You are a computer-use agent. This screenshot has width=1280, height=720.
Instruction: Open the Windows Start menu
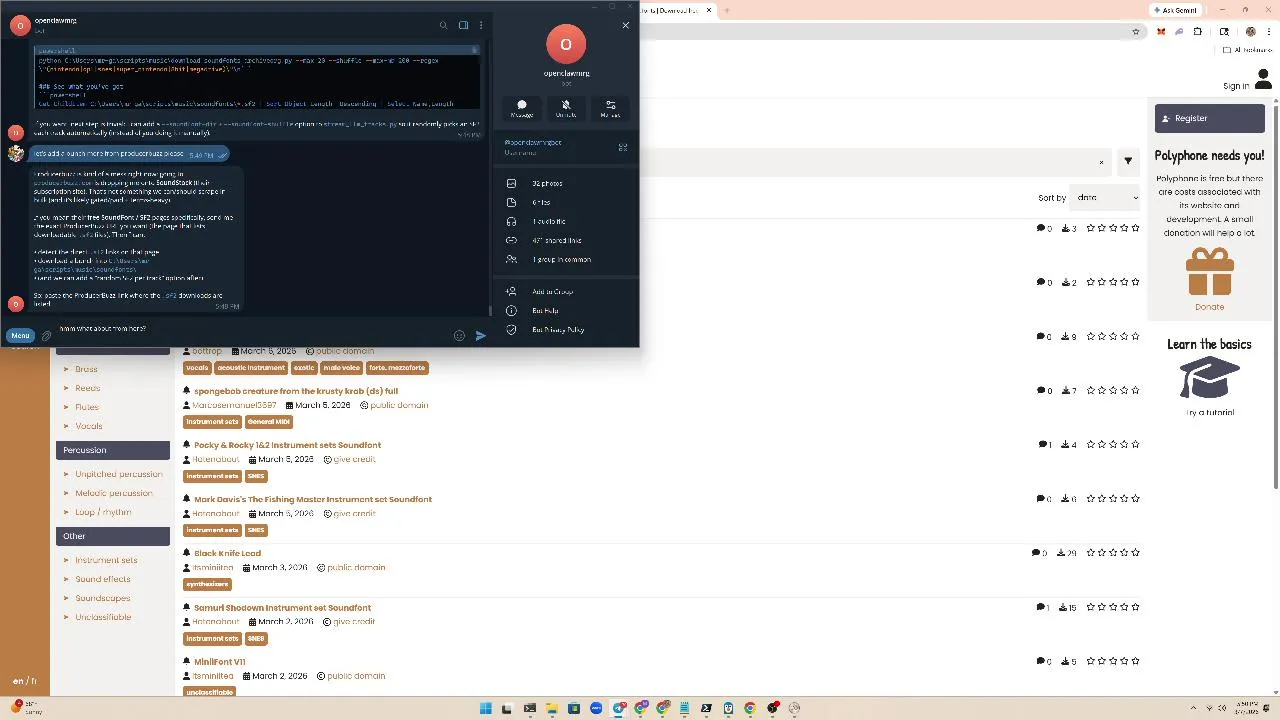486,708
